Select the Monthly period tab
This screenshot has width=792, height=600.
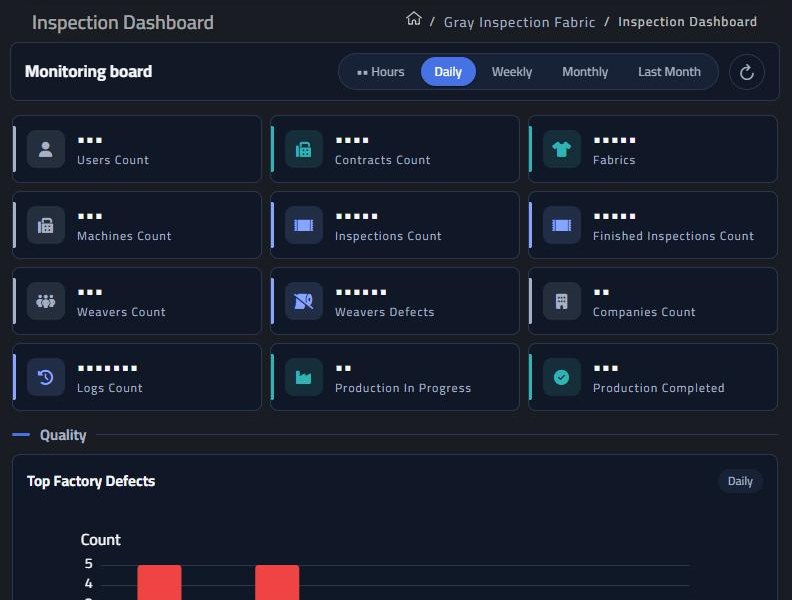[585, 72]
